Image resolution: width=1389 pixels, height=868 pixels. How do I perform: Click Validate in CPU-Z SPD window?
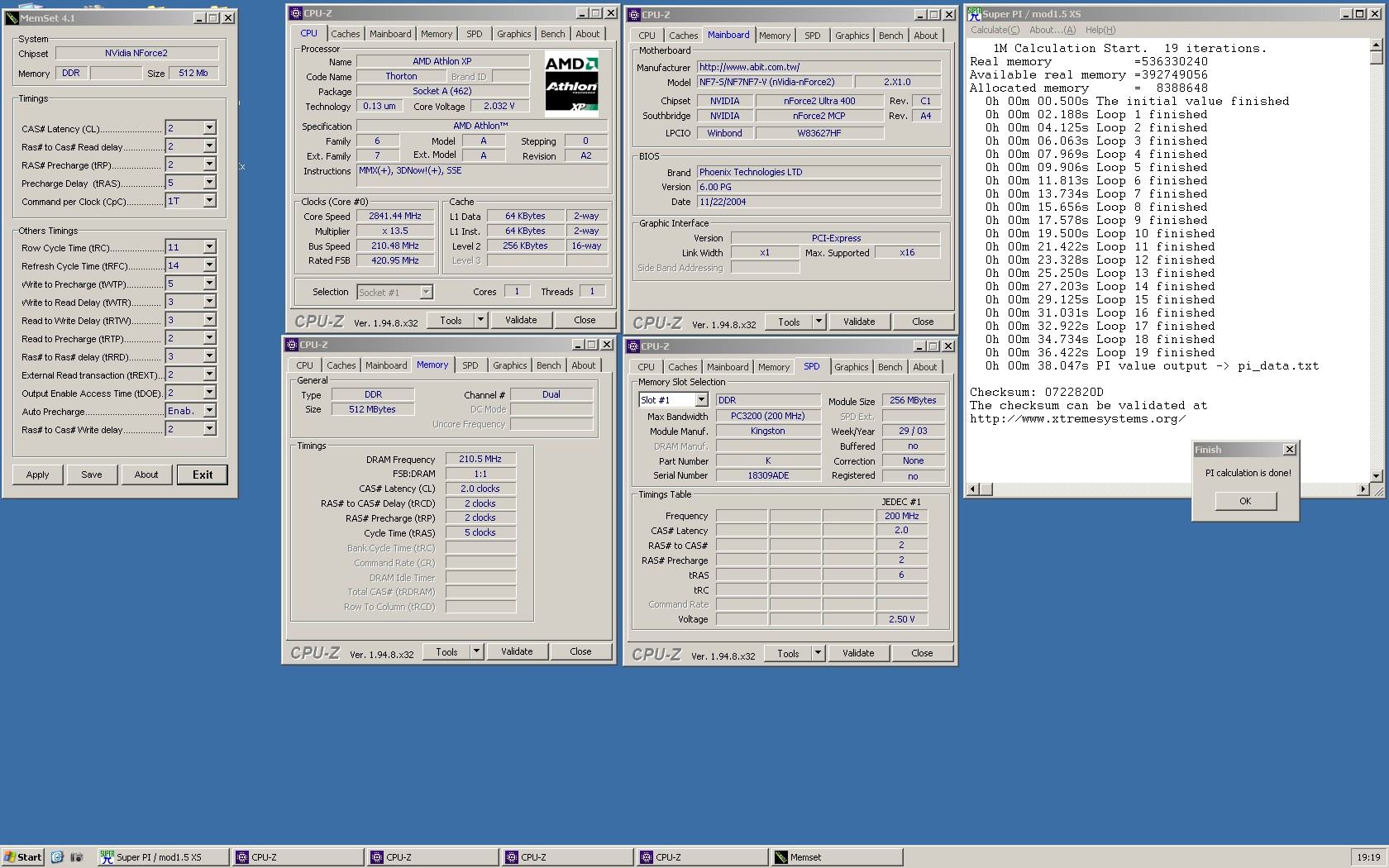point(858,653)
